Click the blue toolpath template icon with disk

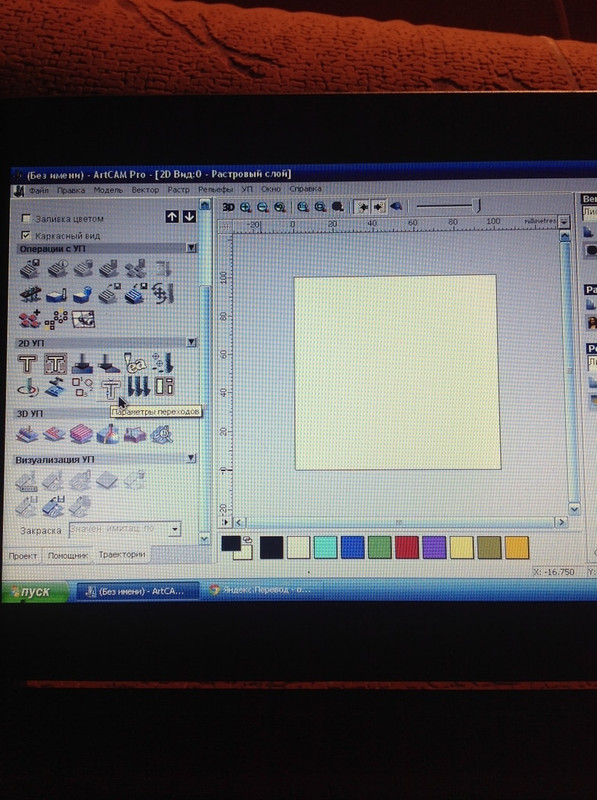136,294
